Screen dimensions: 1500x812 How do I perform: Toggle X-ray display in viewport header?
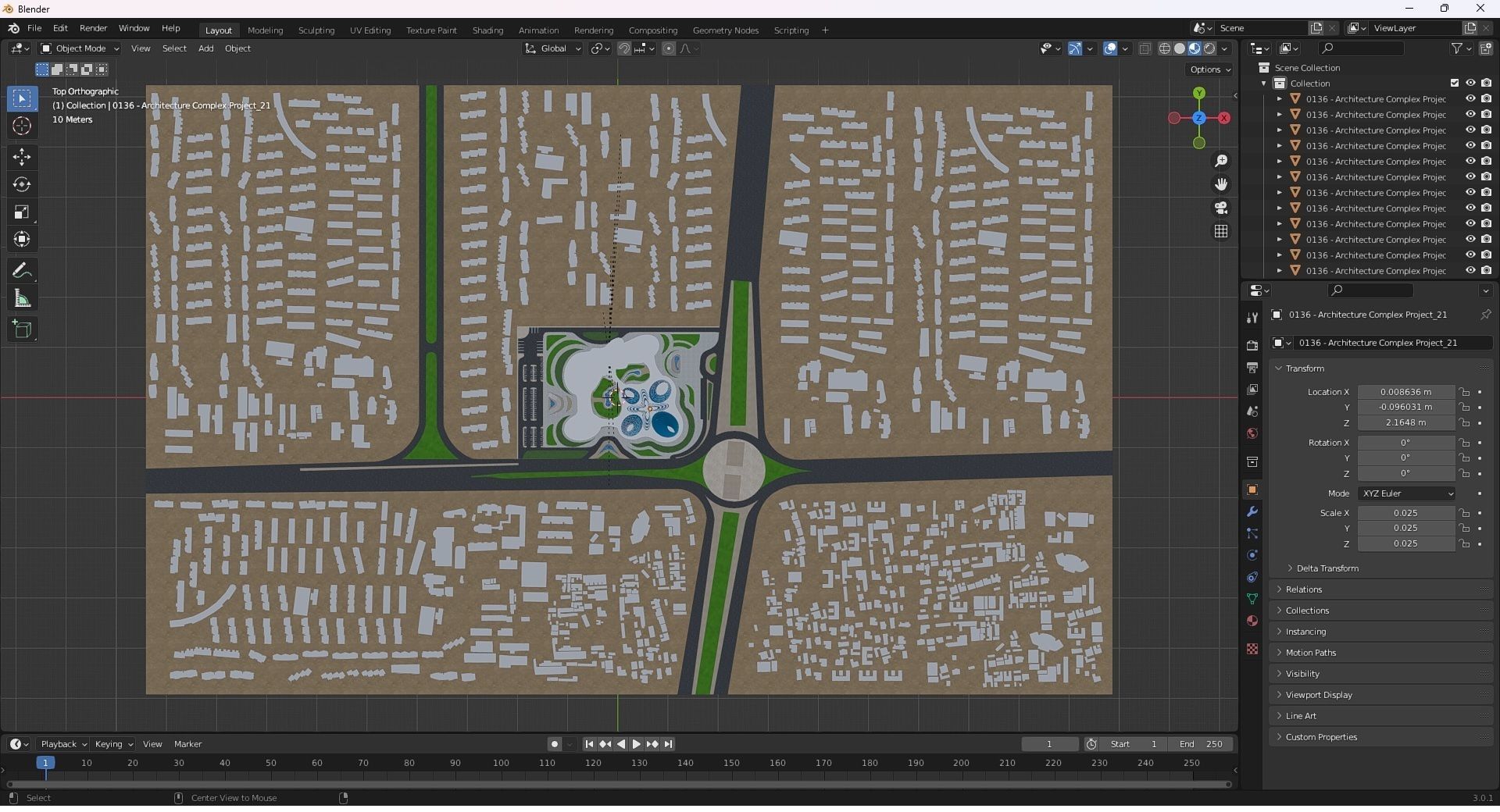point(1145,48)
